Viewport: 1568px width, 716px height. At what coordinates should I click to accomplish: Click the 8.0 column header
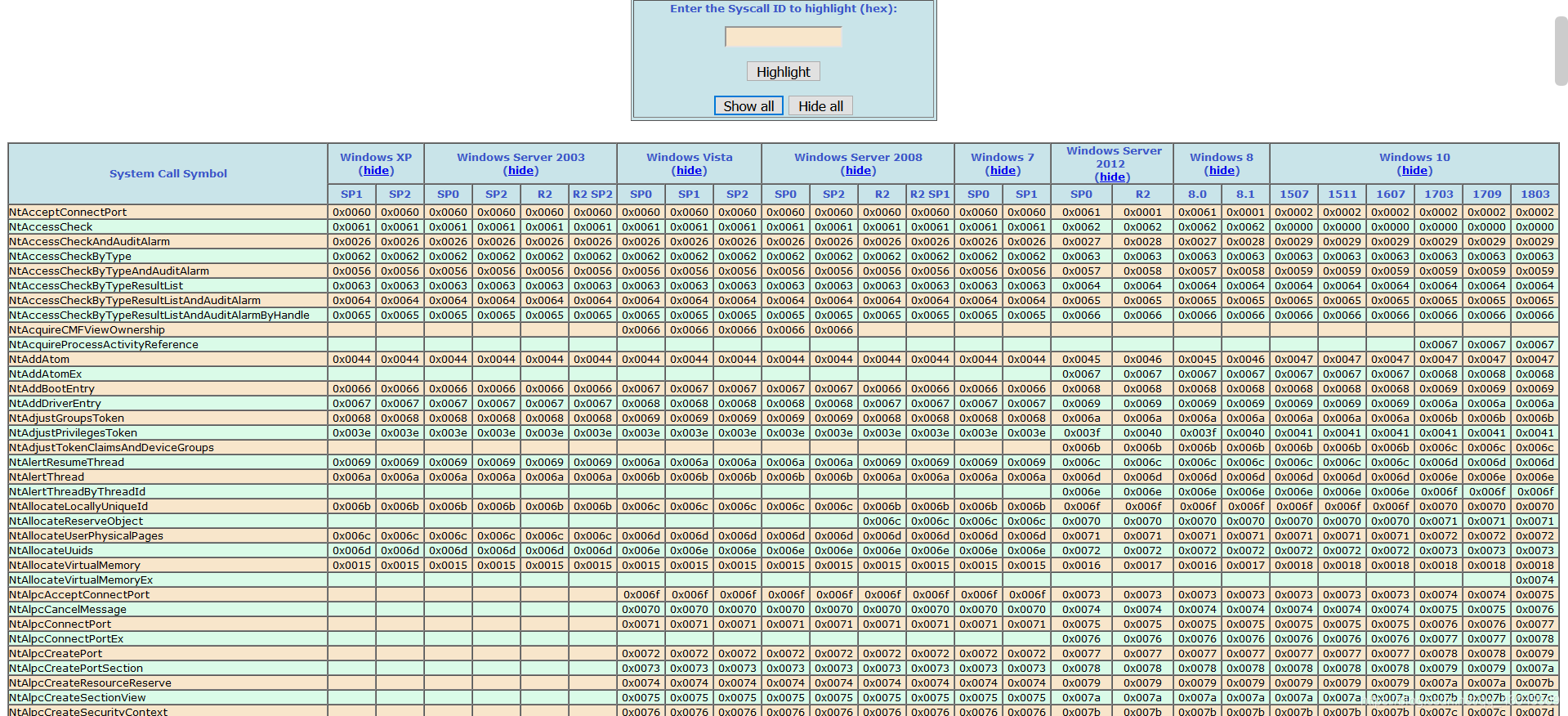point(1197,195)
